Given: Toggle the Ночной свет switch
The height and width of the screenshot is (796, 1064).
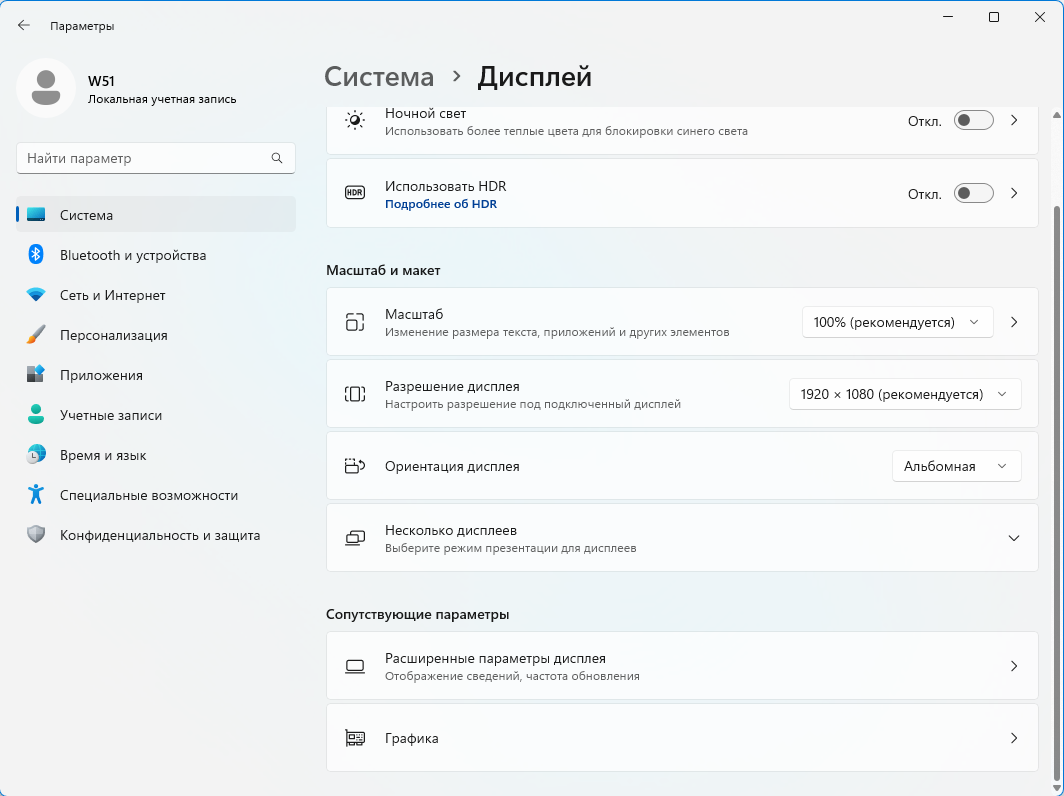Looking at the screenshot, I should pyautogui.click(x=974, y=121).
